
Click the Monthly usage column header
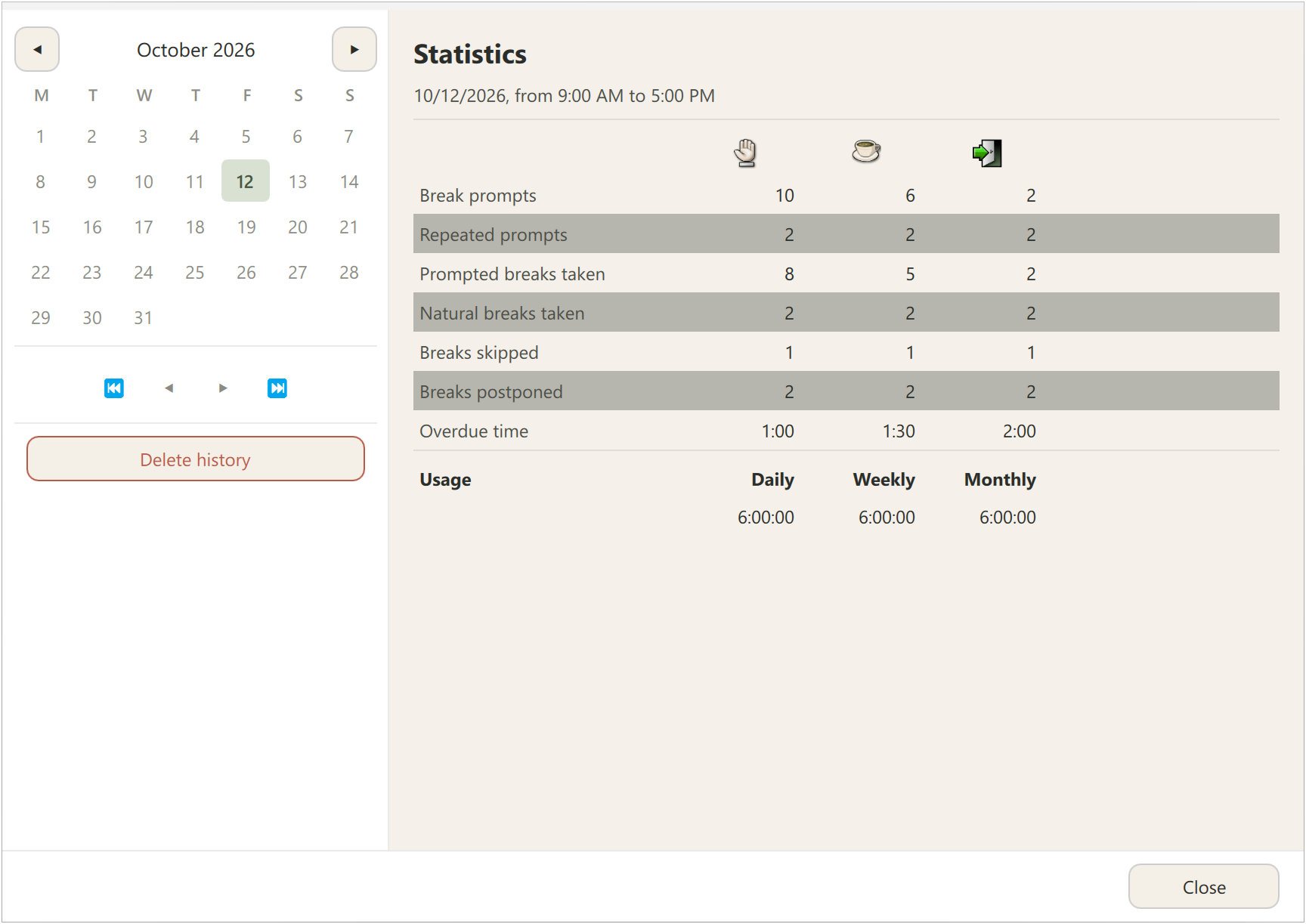coord(1000,480)
